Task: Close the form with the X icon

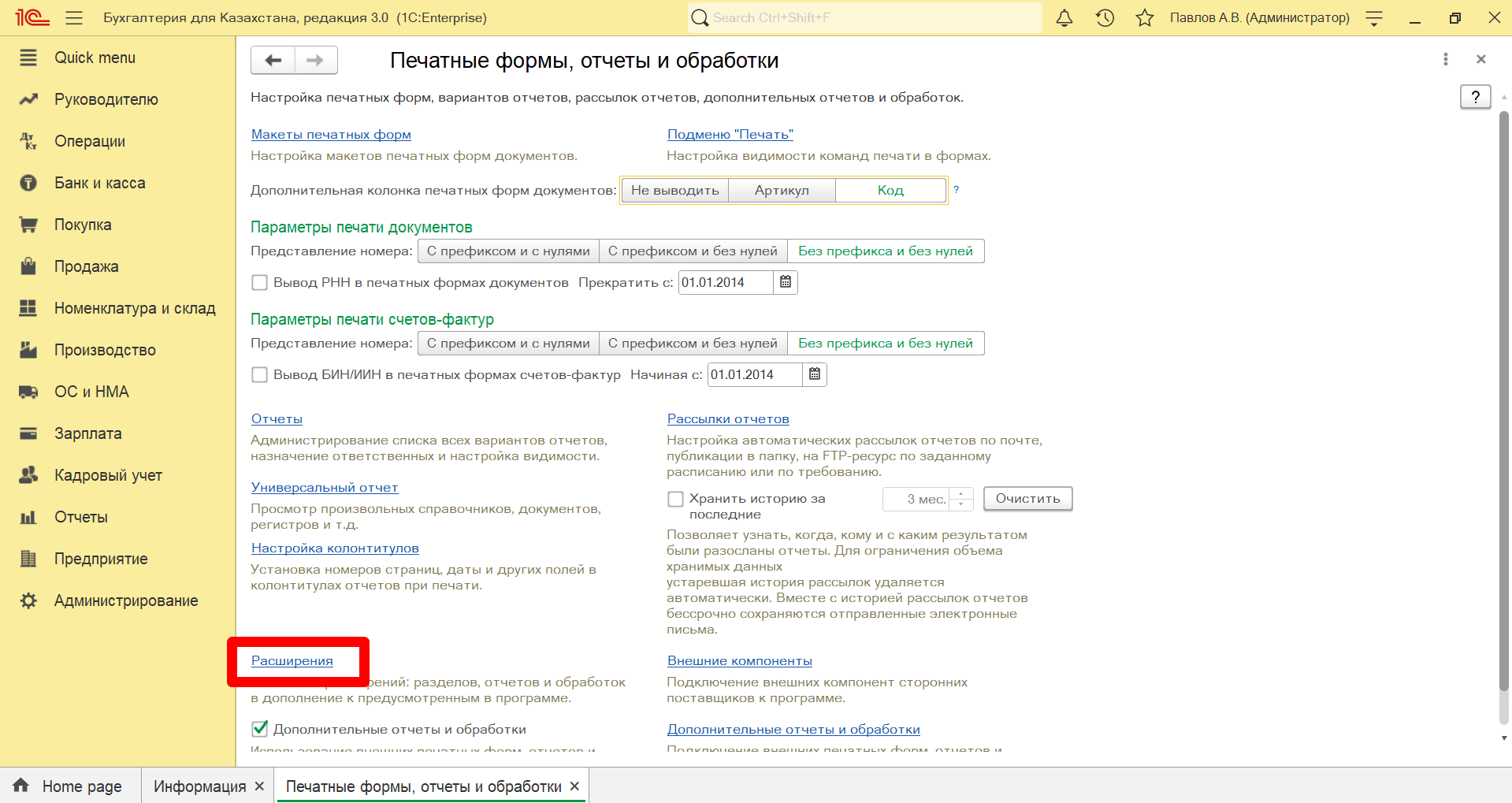Action: point(1481,59)
